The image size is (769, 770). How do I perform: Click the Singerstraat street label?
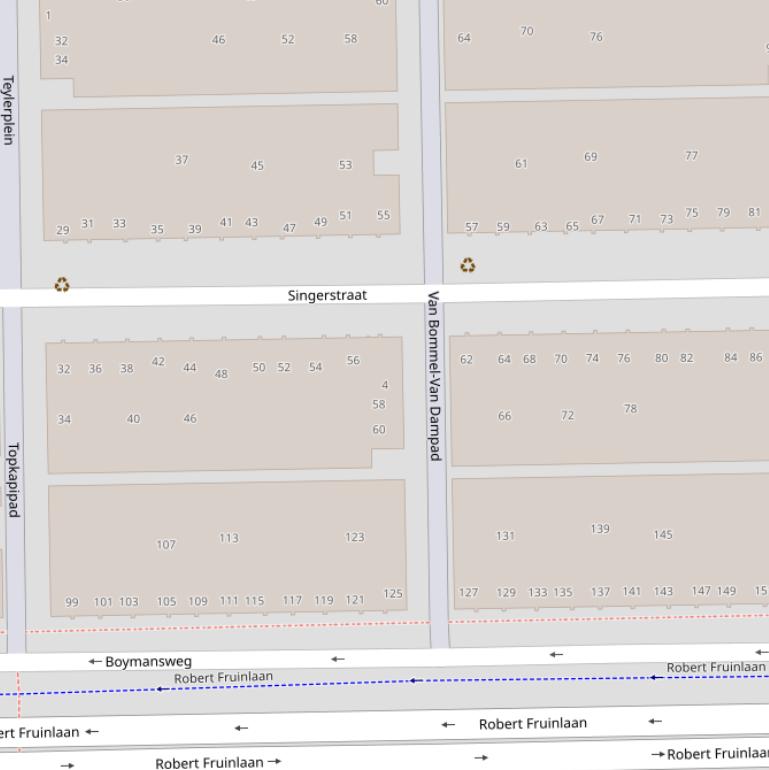tap(327, 295)
